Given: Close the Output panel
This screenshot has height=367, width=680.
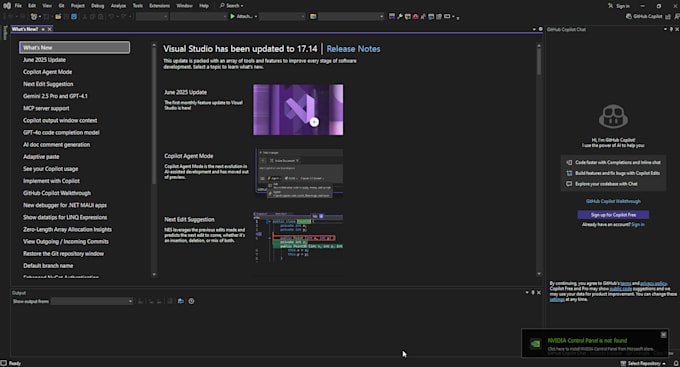Looking at the screenshot, I should (x=539, y=292).
